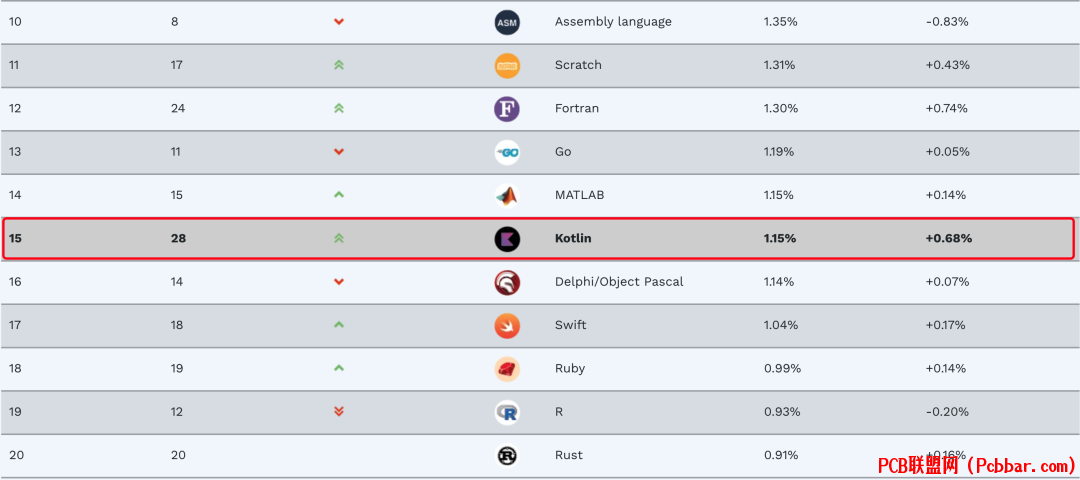Click the green double up arrow for Fortran
Viewport: 1080px width, 480px height.
[338, 108]
